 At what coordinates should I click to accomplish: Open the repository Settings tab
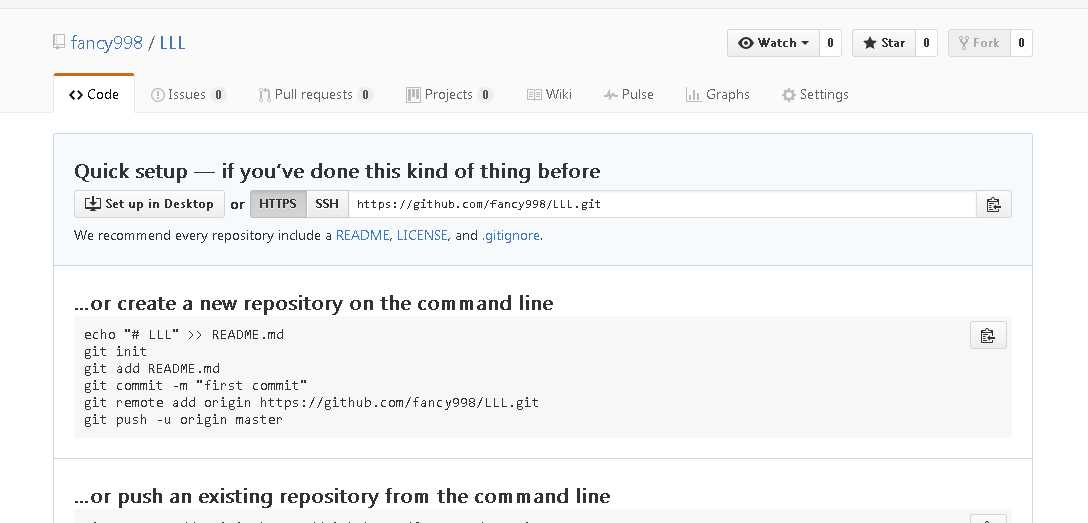[815, 95]
